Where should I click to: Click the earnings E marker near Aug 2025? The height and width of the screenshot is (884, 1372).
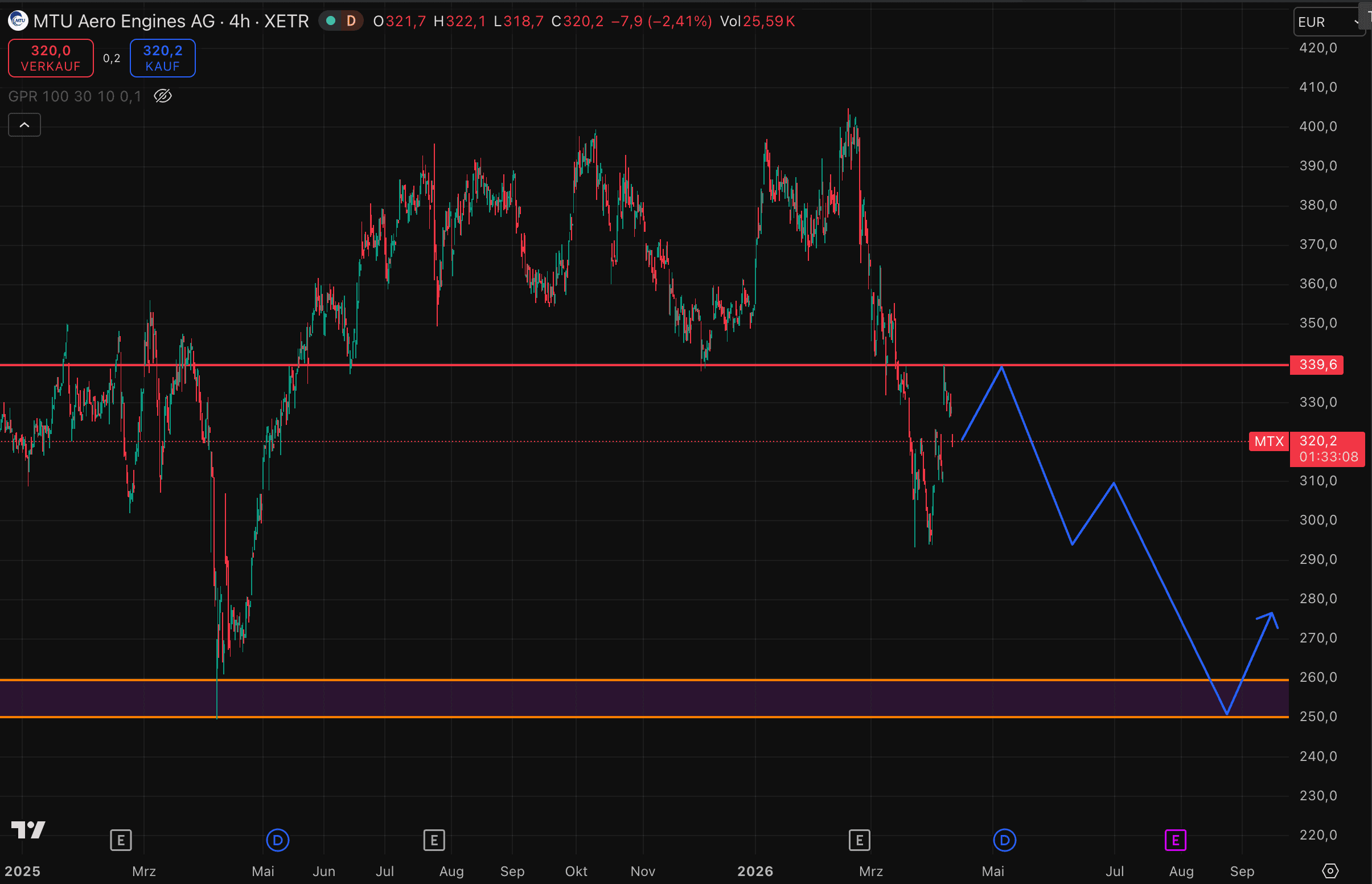(x=434, y=840)
